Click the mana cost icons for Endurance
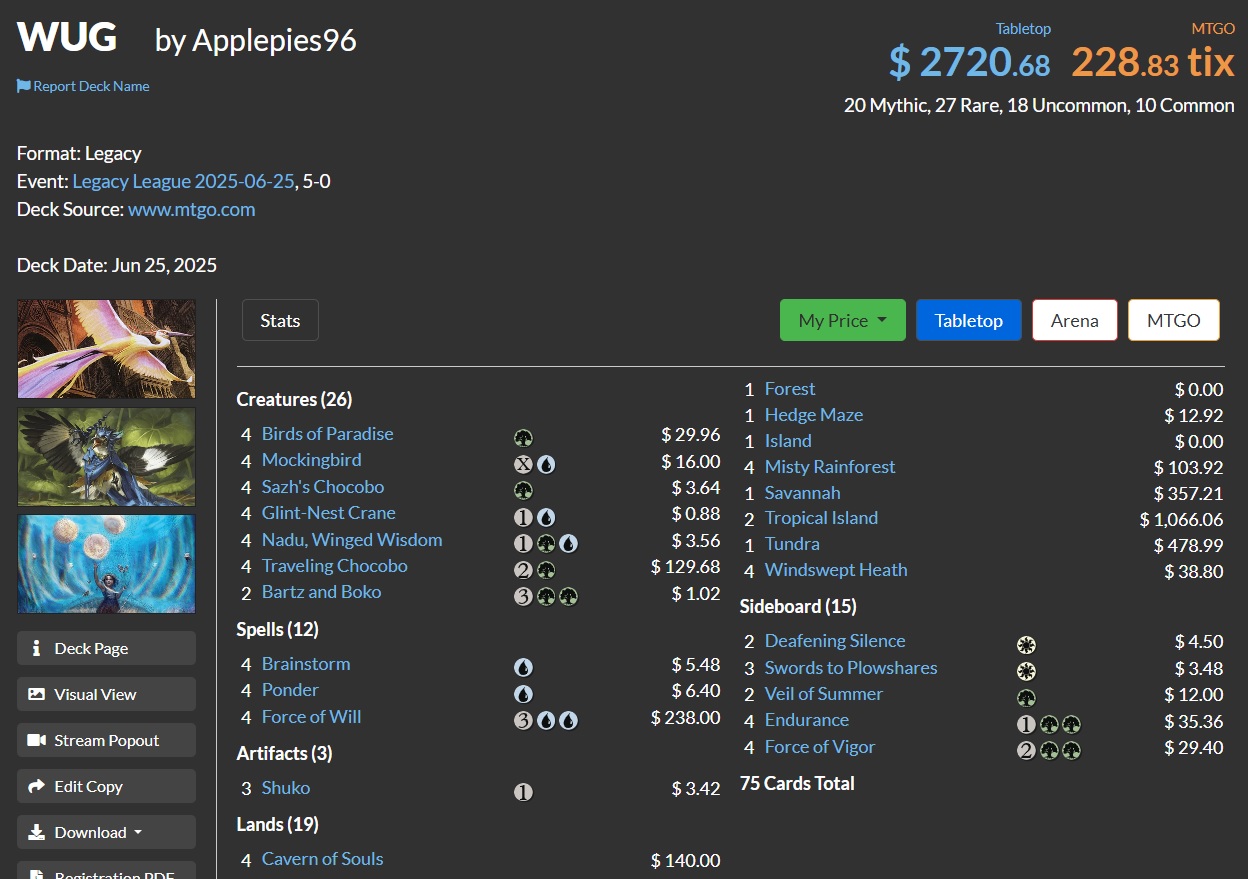The width and height of the screenshot is (1248, 879). tap(1049, 724)
